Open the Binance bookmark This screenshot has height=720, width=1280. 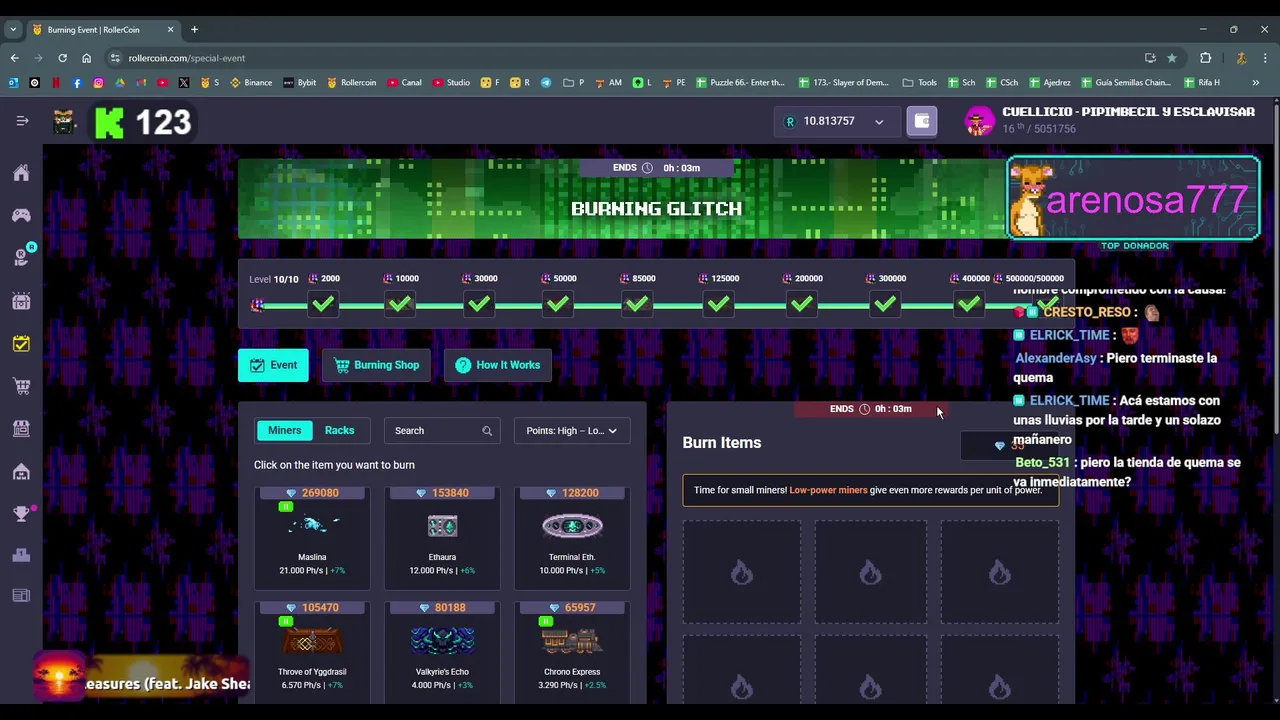pos(251,83)
